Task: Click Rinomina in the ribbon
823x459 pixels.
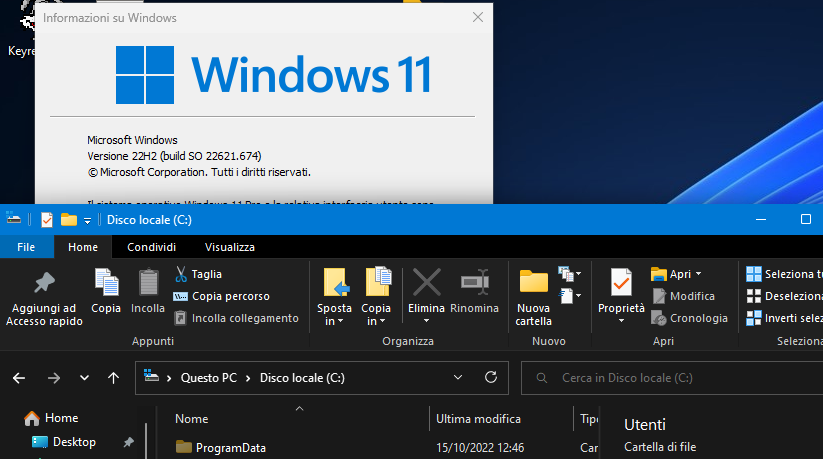Action: pyautogui.click(x=474, y=291)
